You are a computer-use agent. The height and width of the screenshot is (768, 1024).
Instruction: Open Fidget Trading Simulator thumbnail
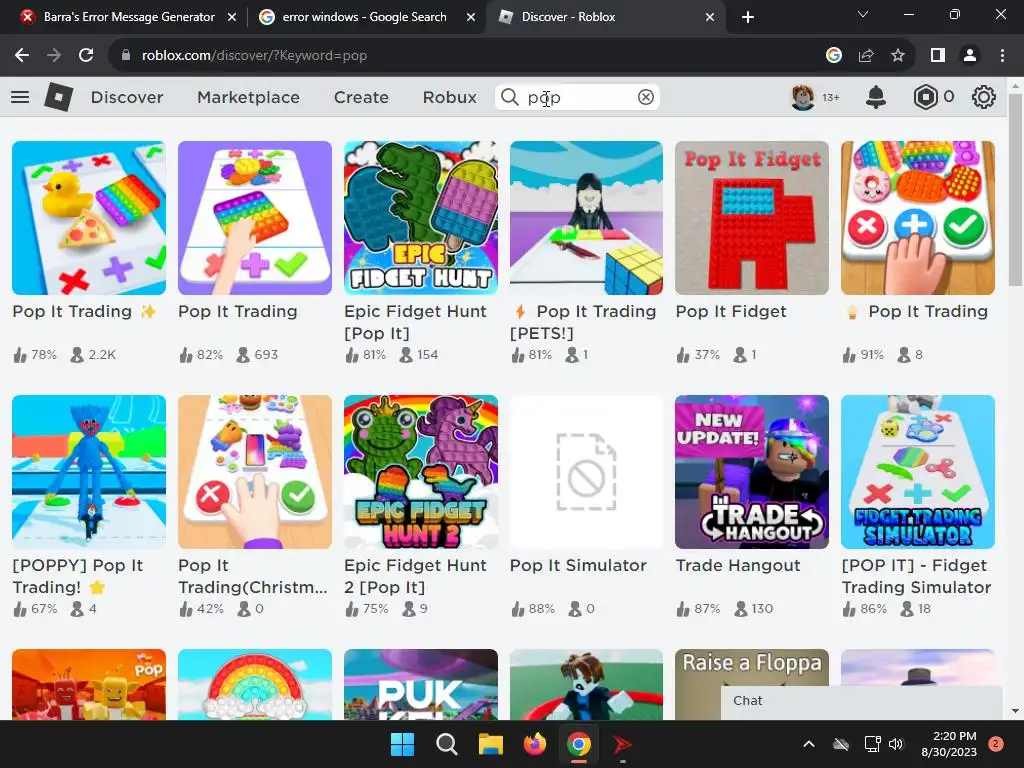[x=918, y=472]
